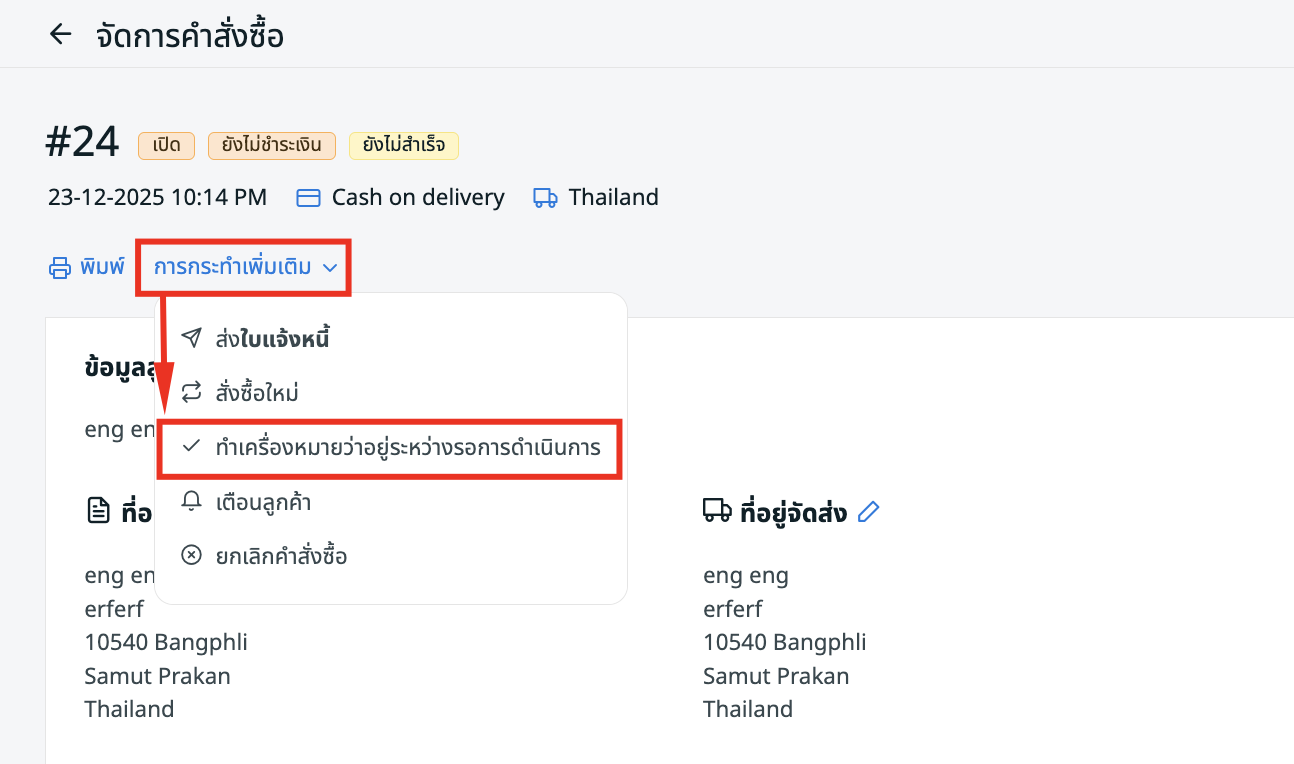Click the reorder arrows icon
This screenshot has height=764, width=1294.
click(191, 393)
